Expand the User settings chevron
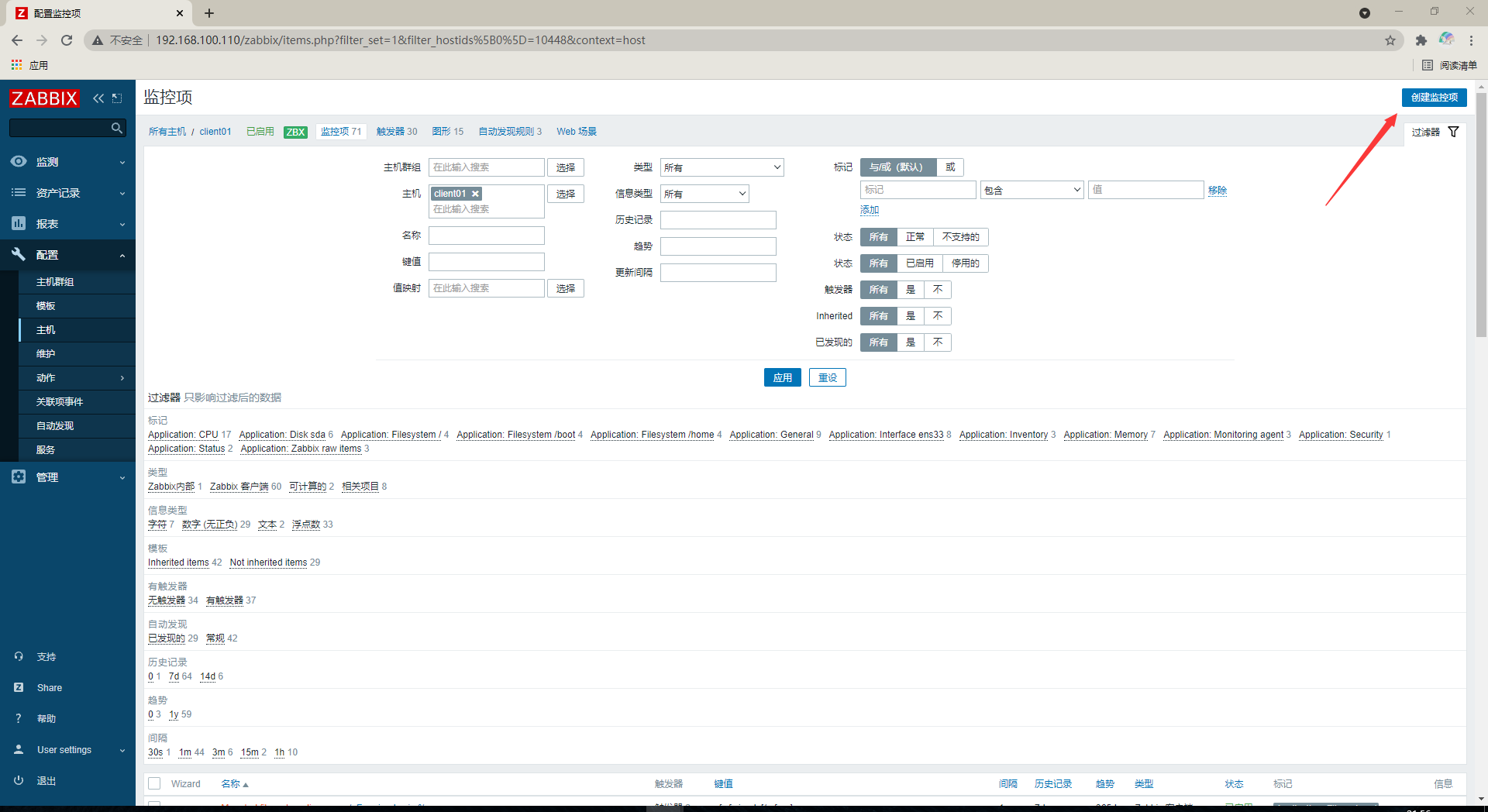Viewport: 1488px width, 812px height. pos(122,750)
